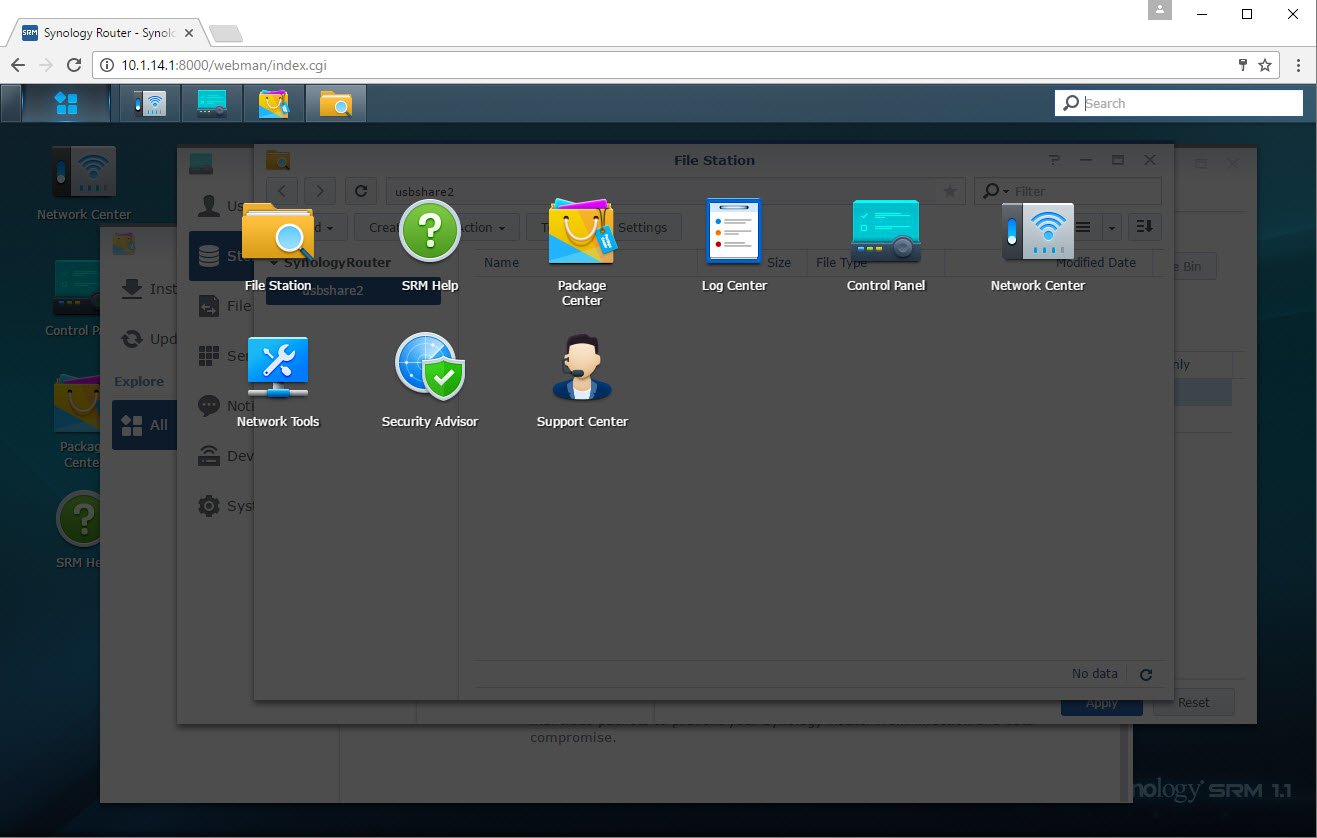Click the SRM Help desktop shortcut
1317x838 pixels.
(x=80, y=530)
